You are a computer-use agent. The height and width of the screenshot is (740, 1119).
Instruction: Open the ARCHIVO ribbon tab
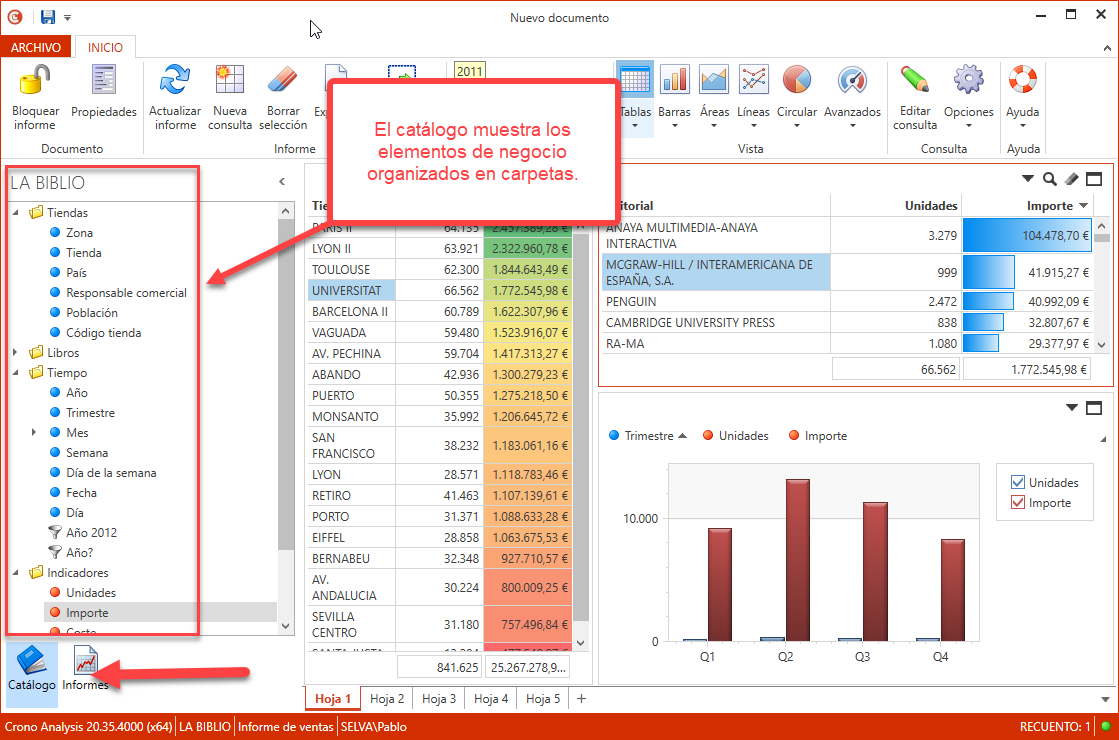click(x=37, y=47)
